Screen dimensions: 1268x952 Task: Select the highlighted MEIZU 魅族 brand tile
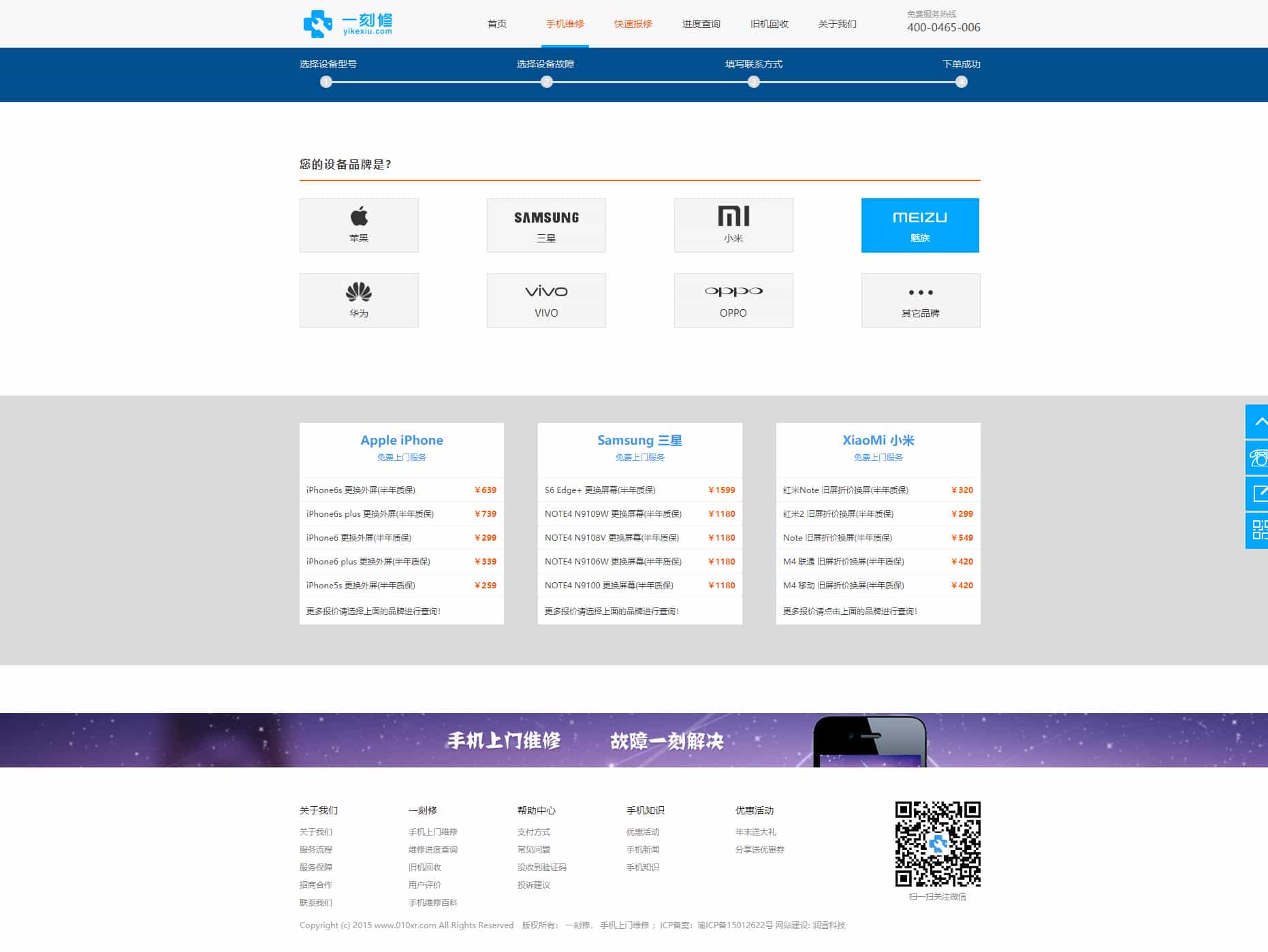[x=920, y=225]
